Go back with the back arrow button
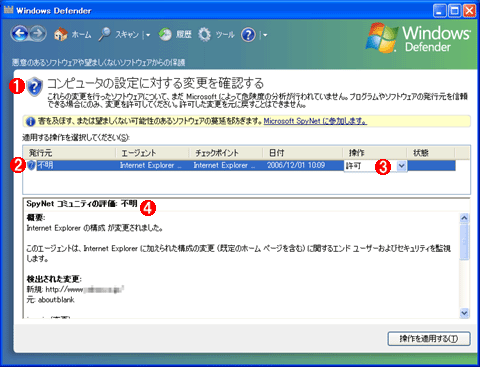Screen dimensions: 480x367 20,34
